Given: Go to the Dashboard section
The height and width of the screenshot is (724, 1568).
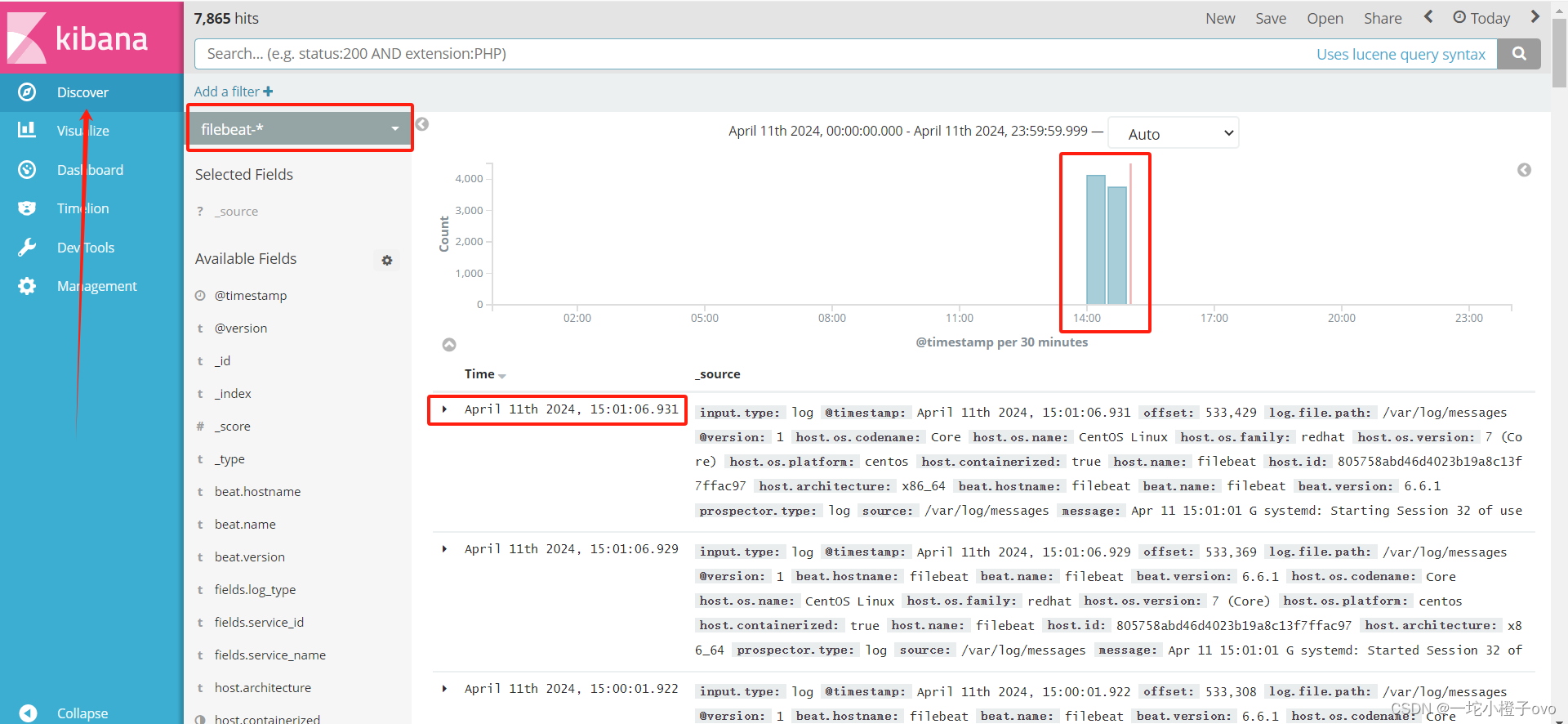Looking at the screenshot, I should pyautogui.click(x=90, y=170).
